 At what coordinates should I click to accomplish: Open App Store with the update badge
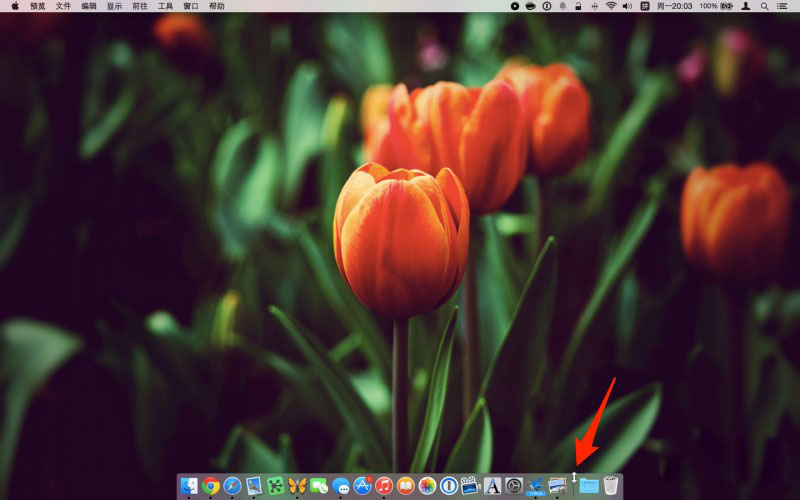click(x=362, y=486)
